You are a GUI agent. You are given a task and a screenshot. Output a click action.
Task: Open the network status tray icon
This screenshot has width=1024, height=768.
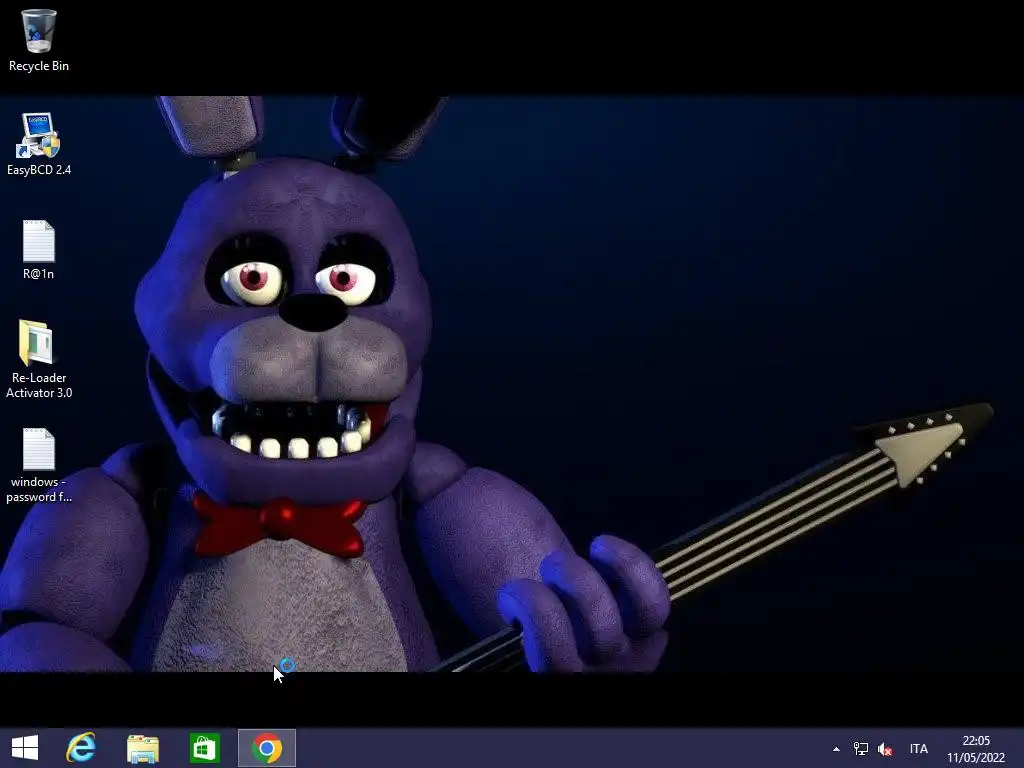tap(861, 749)
